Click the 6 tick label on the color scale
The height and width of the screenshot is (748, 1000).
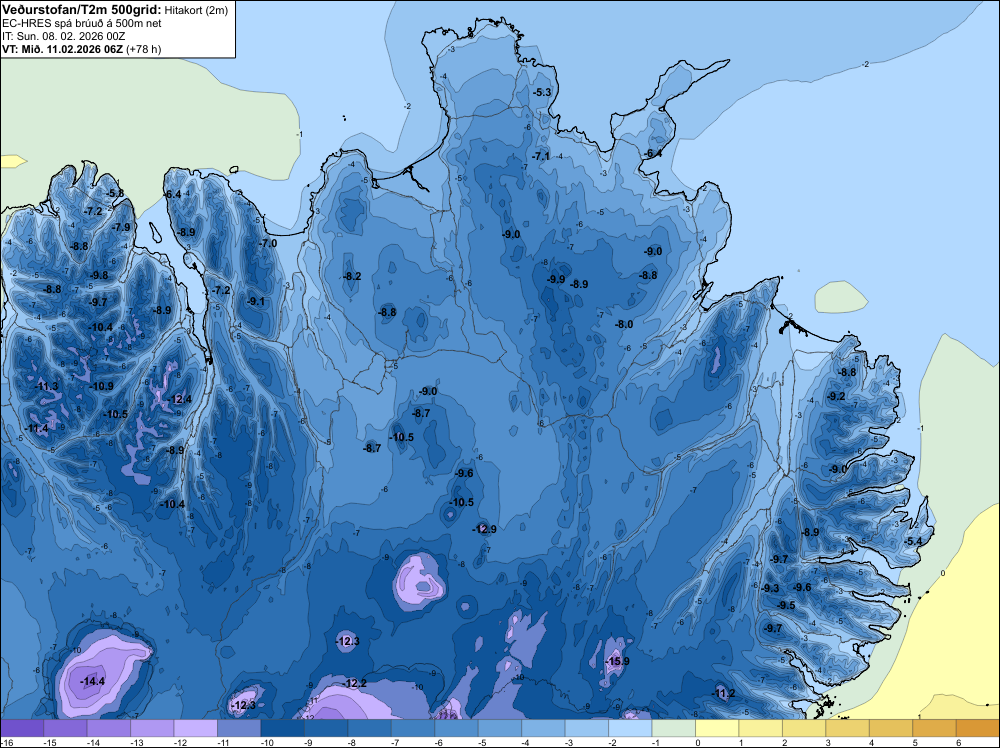coord(958,742)
